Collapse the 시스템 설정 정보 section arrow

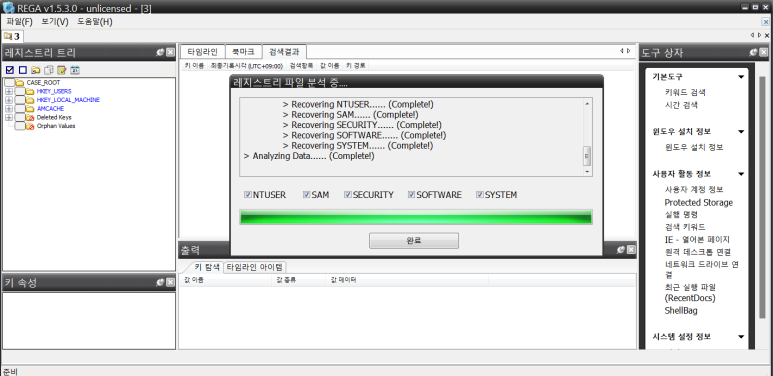coord(741,337)
